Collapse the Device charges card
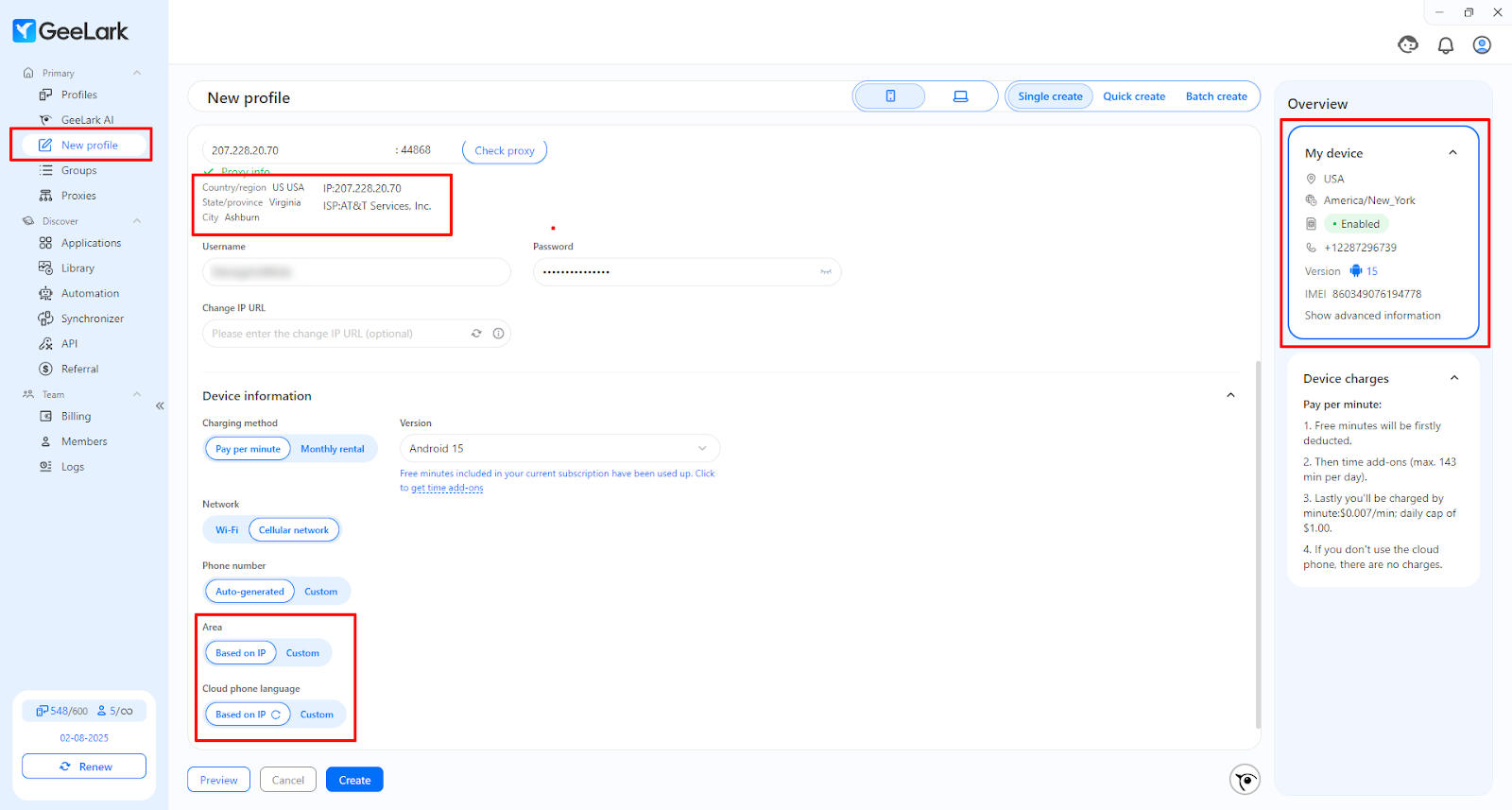 tap(1454, 378)
